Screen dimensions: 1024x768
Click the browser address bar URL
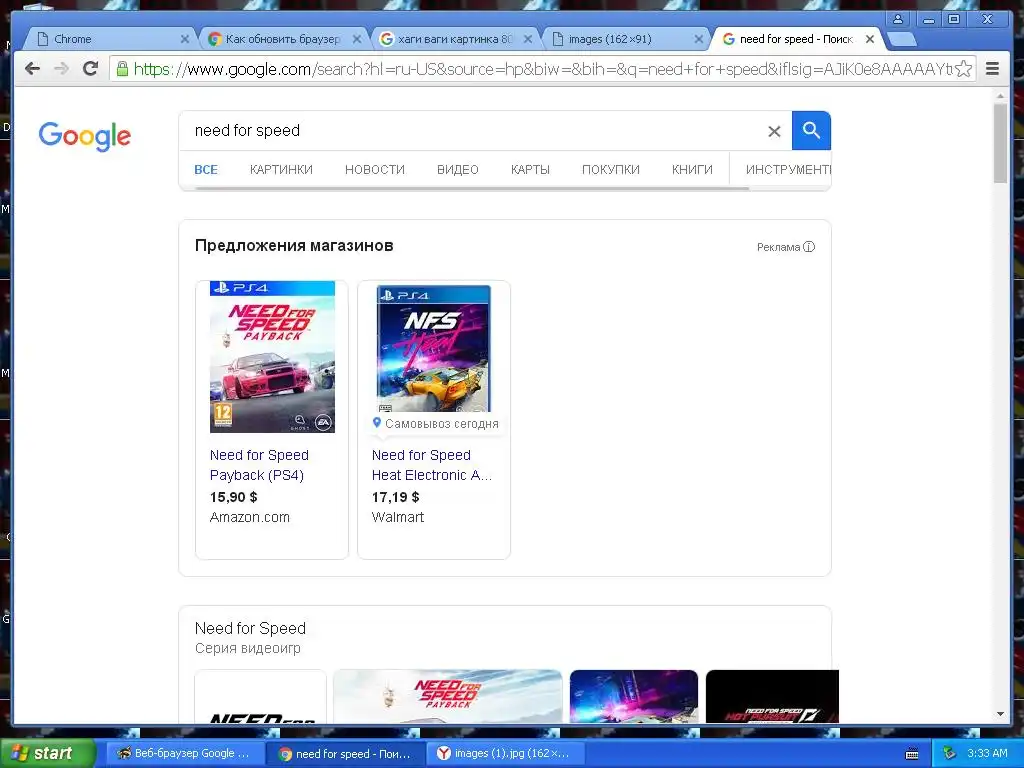pyautogui.click(x=542, y=69)
